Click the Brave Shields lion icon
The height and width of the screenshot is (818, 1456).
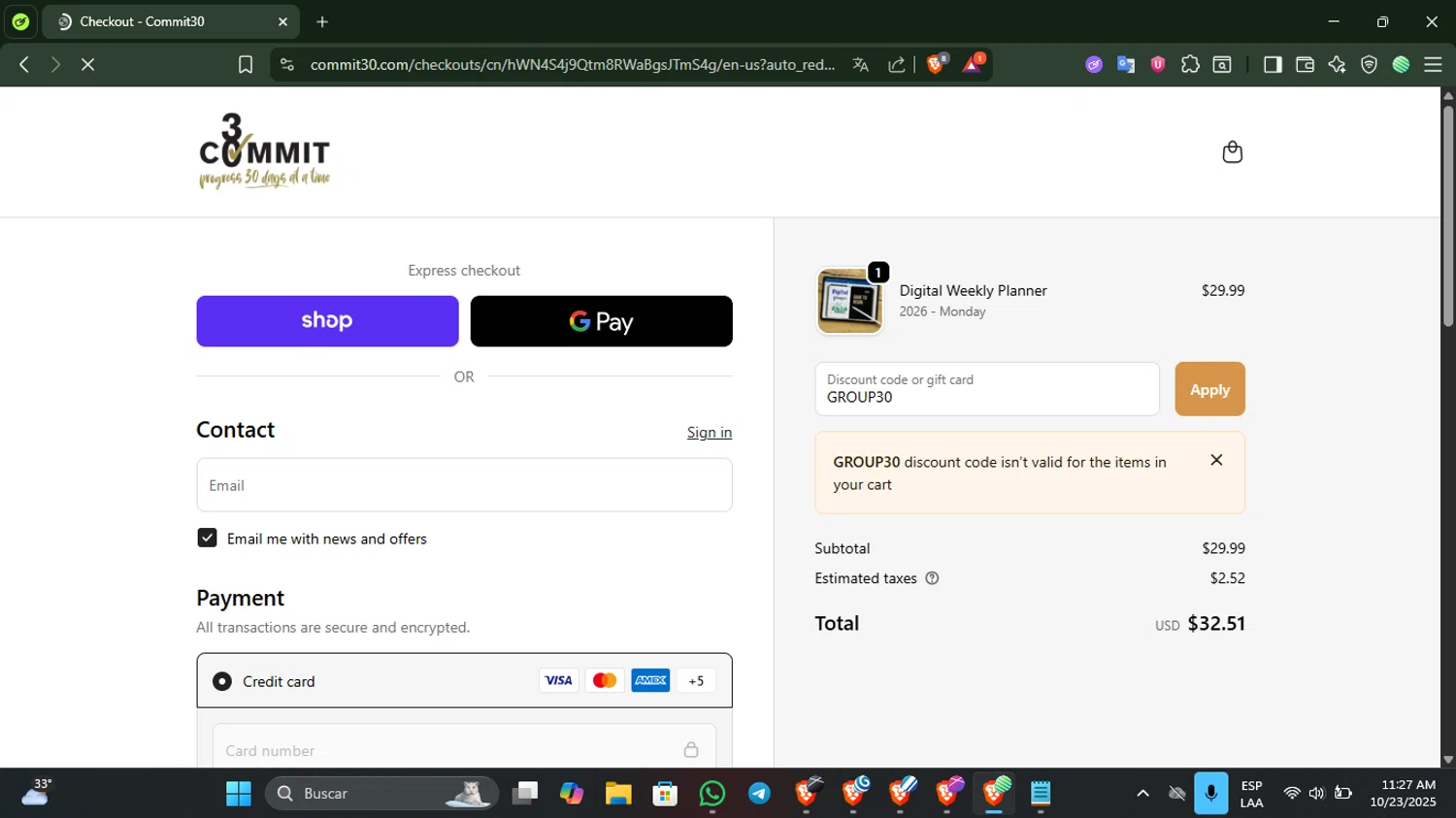[x=936, y=64]
